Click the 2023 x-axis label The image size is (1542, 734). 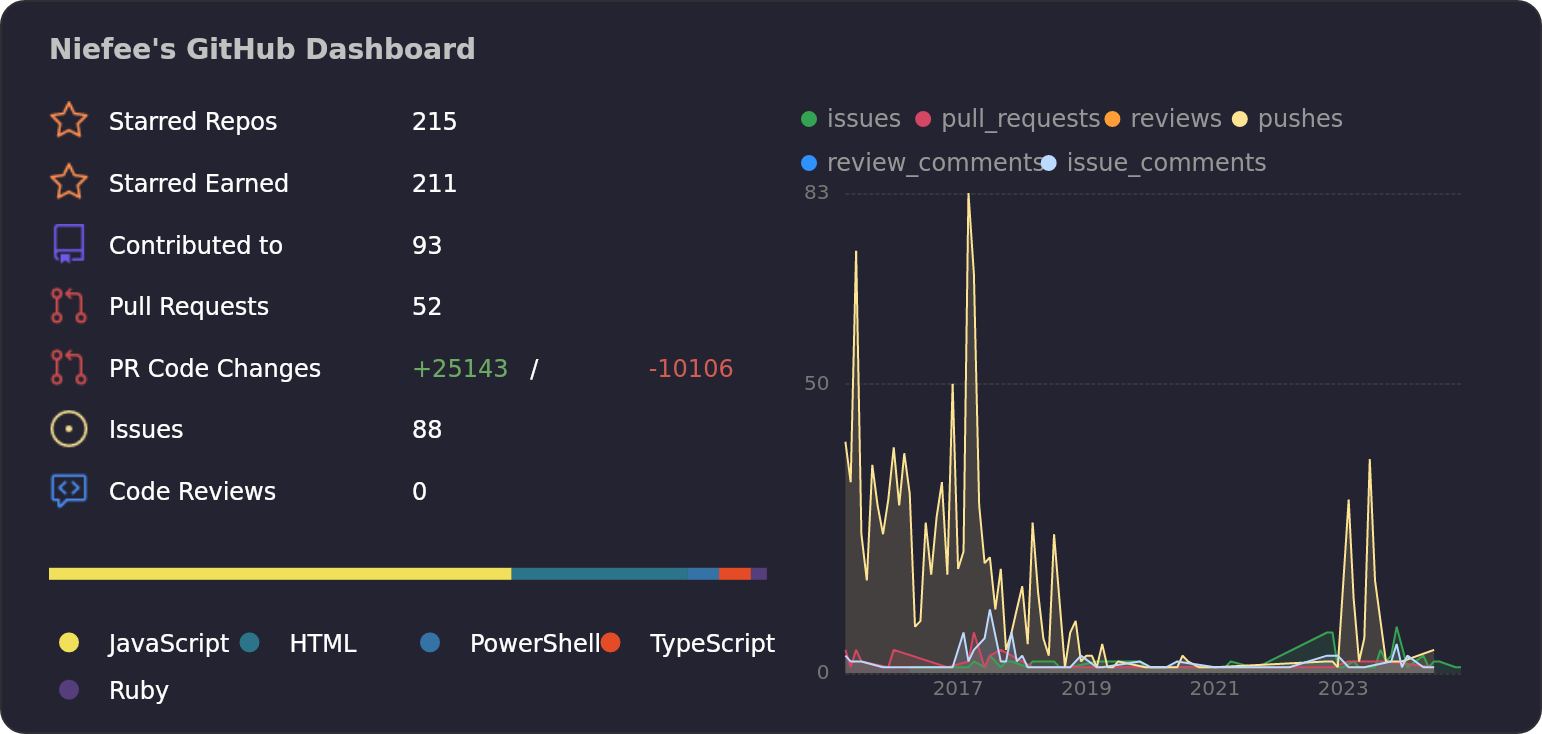pyautogui.click(x=1342, y=689)
